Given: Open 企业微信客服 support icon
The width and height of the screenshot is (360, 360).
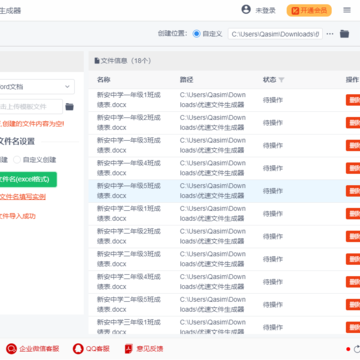Looking at the screenshot, I should pos(11,349).
